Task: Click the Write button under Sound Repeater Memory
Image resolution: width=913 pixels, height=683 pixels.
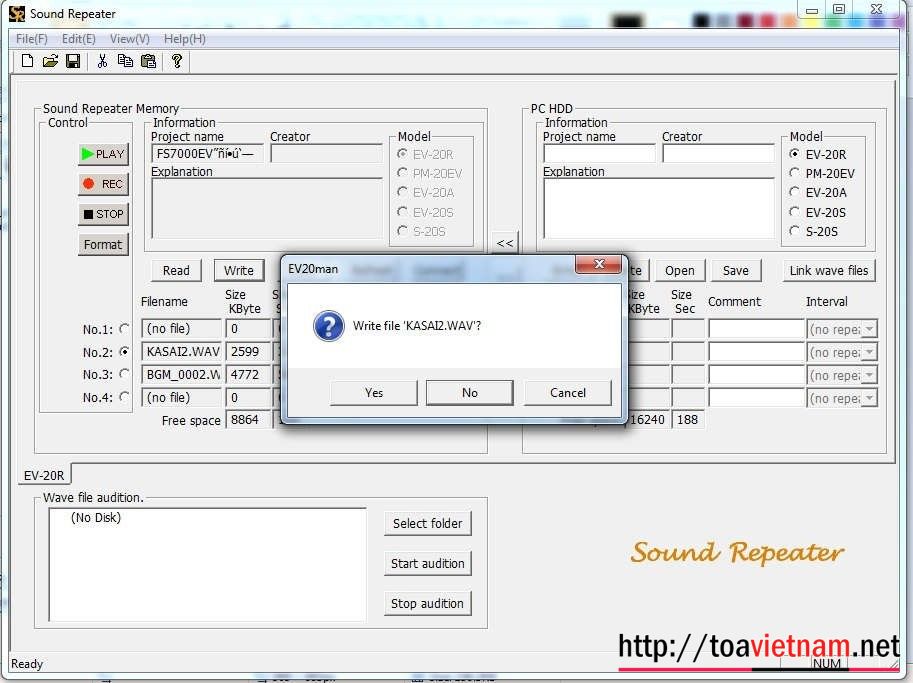Action: click(239, 271)
